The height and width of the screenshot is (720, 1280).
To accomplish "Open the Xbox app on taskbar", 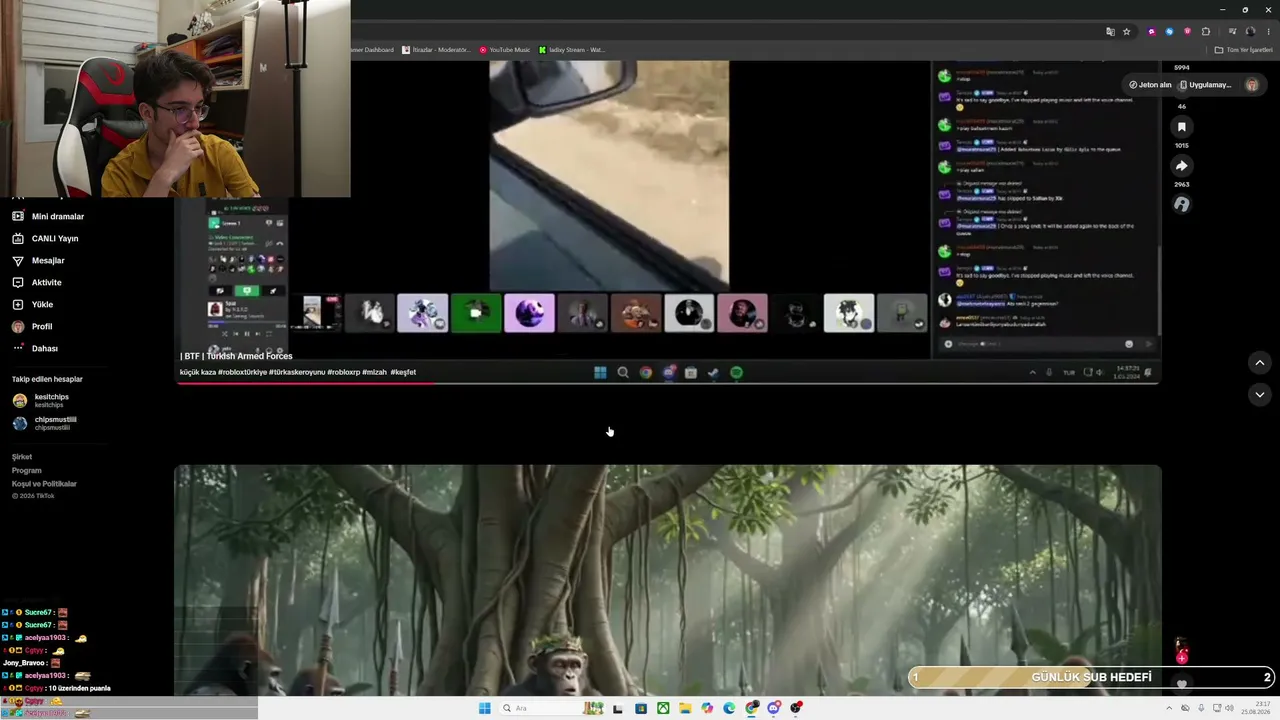I will pyautogui.click(x=663, y=708).
